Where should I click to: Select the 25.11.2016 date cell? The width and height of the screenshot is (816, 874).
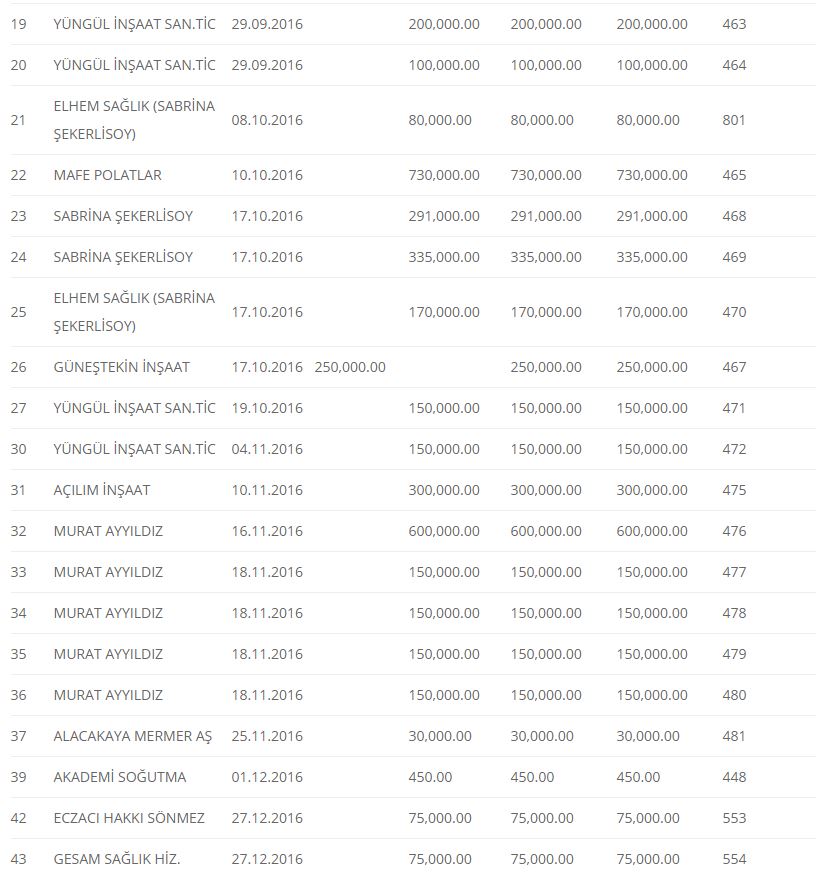[x=266, y=736]
